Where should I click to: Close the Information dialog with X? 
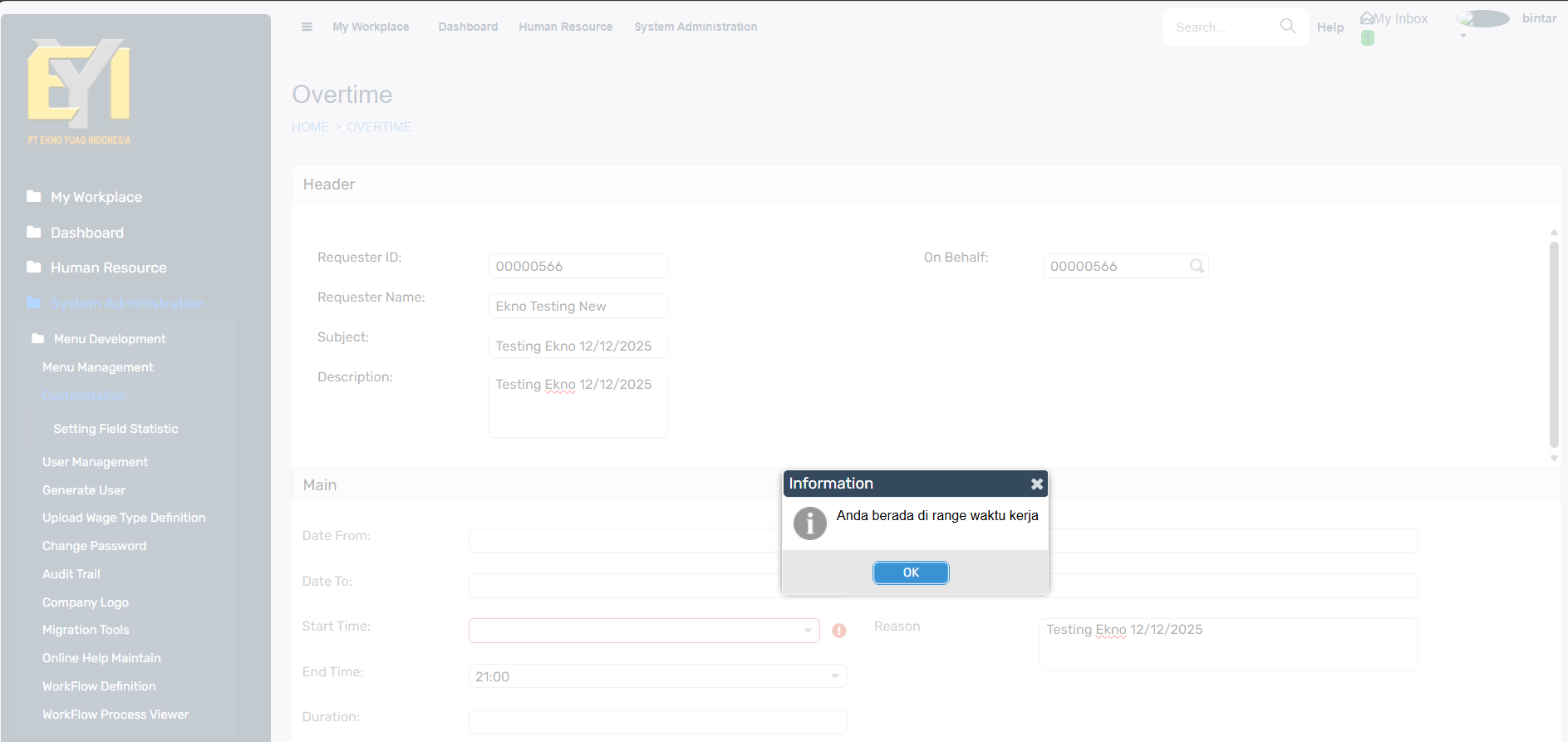point(1036,484)
